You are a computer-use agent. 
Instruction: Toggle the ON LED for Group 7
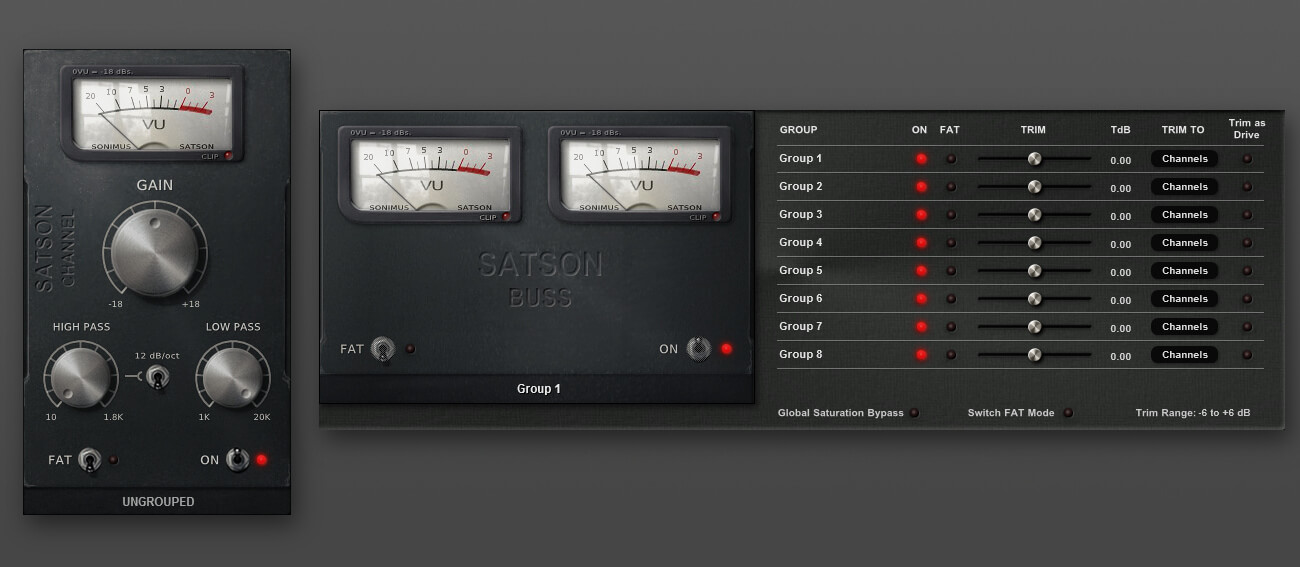coord(921,327)
